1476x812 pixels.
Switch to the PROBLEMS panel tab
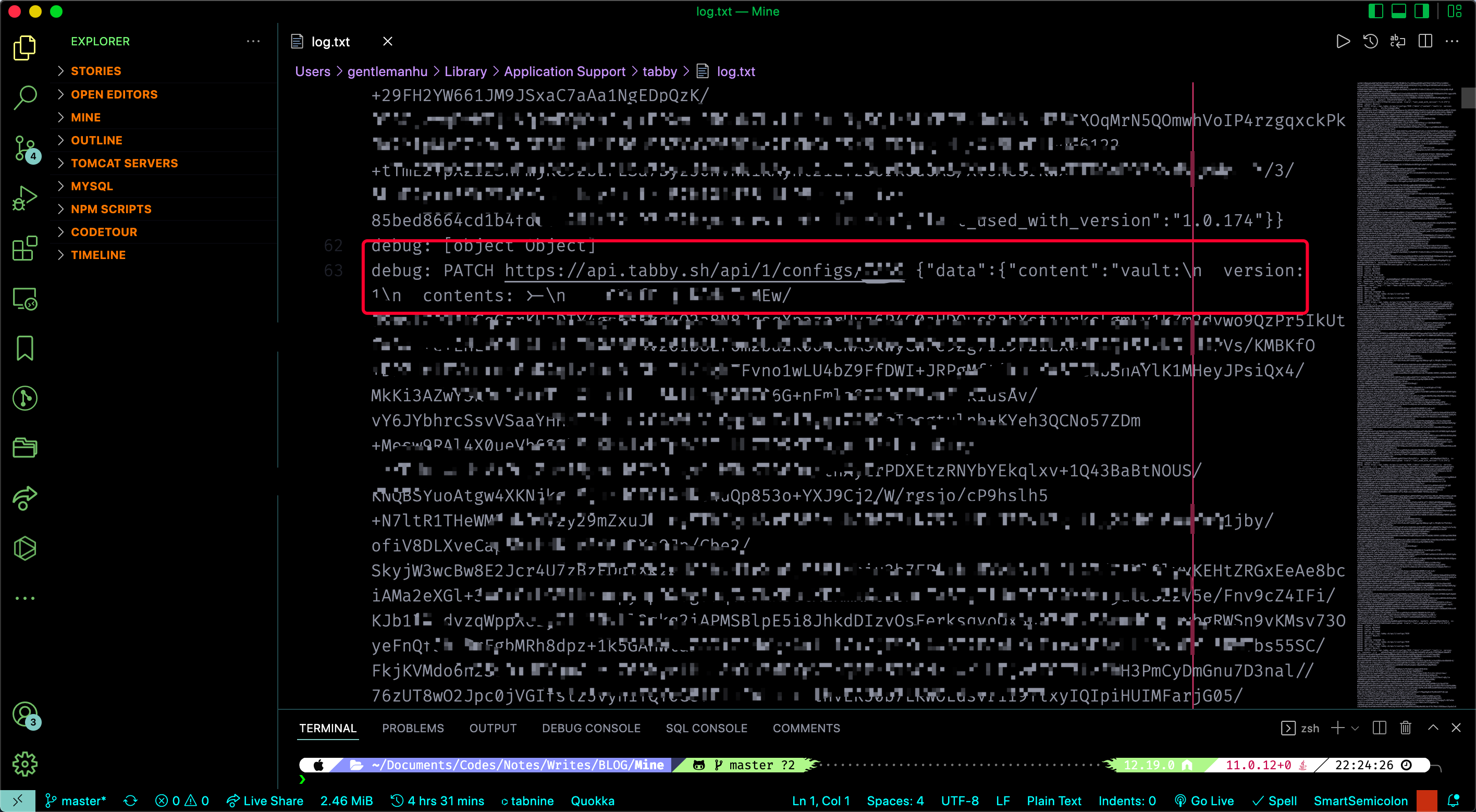point(413,728)
